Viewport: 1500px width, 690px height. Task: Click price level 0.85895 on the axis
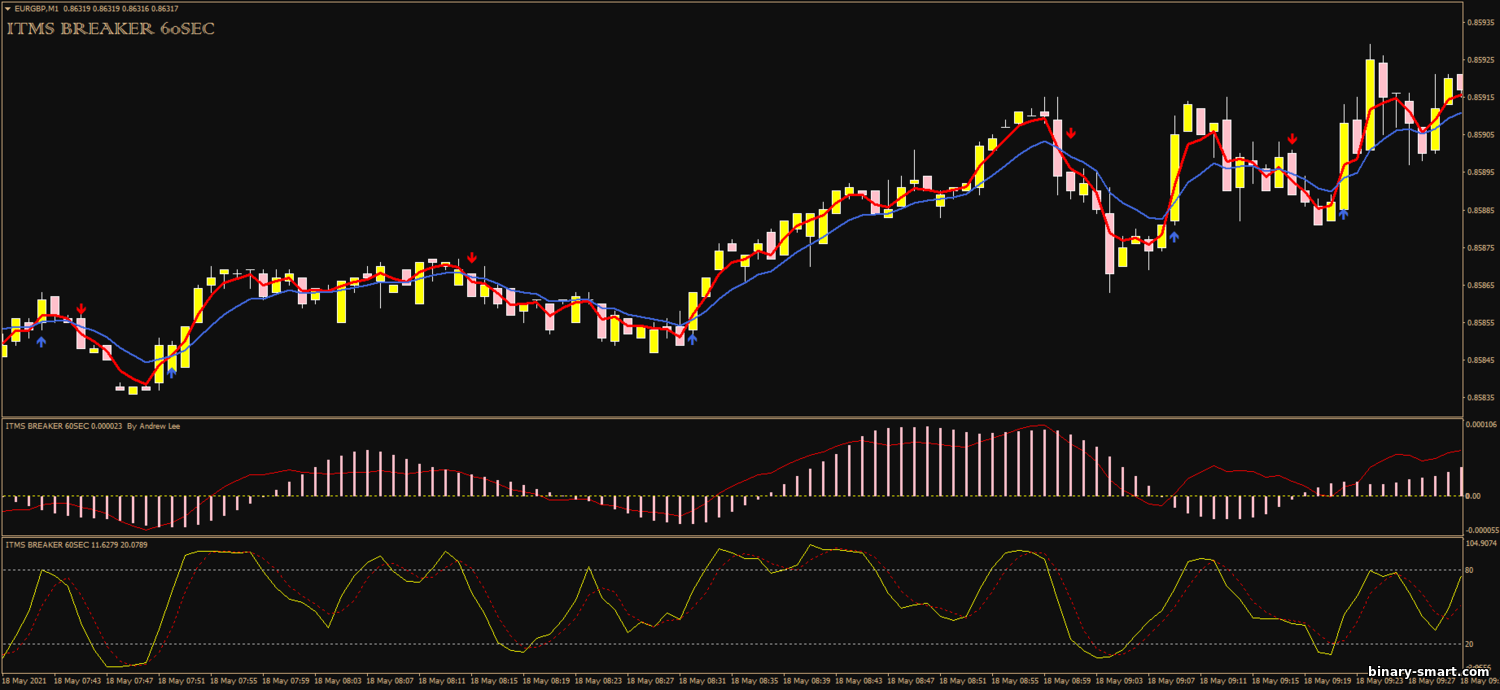(x=1479, y=172)
